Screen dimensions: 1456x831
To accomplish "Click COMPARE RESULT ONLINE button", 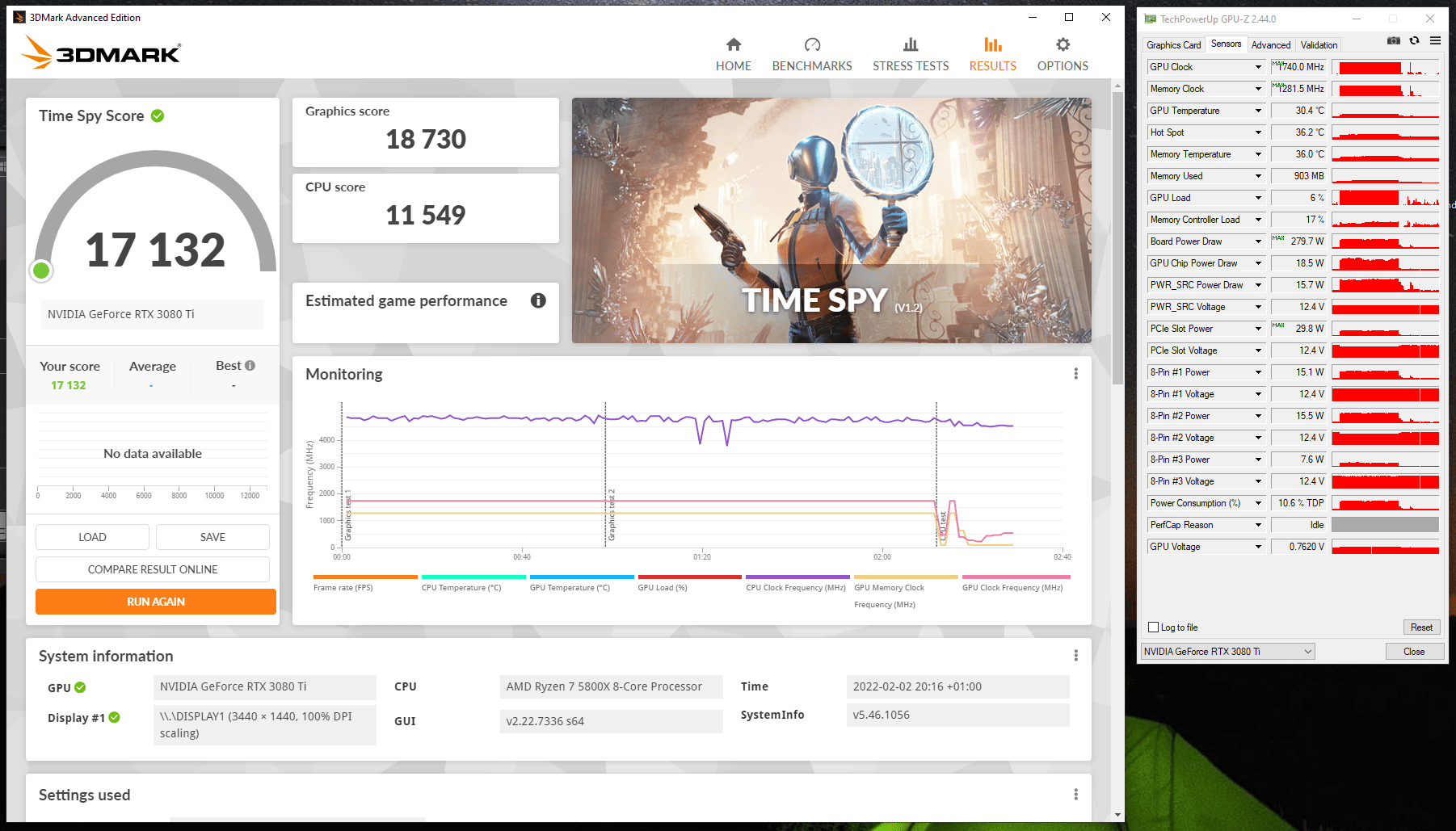I will point(153,569).
